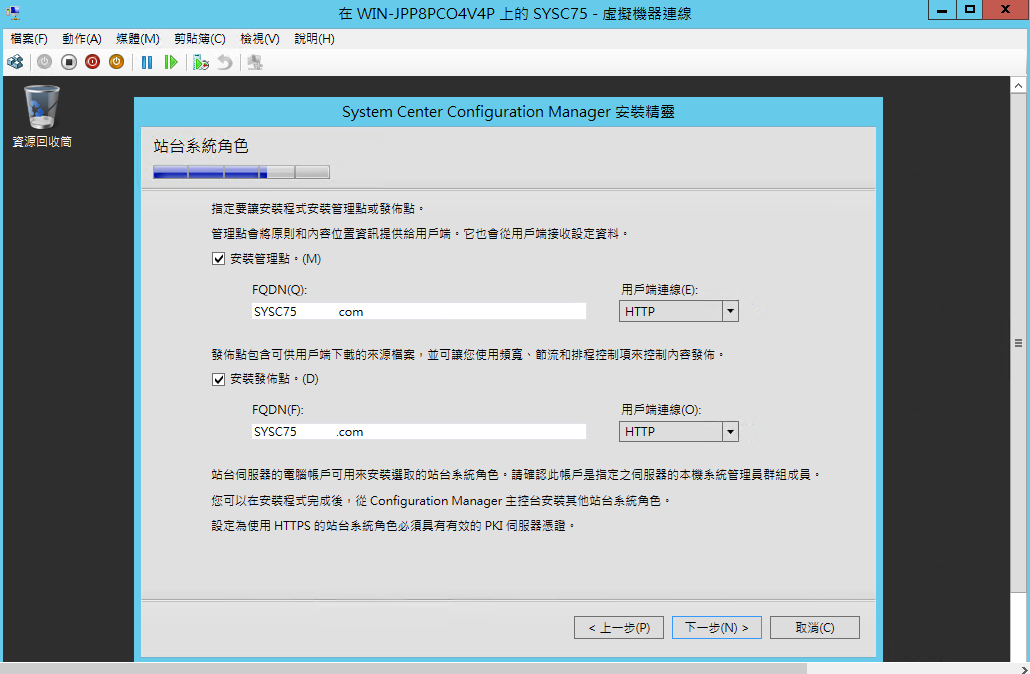Toggle the 安裝管理點 checkbox
The width and height of the screenshot is (1030, 674).
[x=219, y=259]
